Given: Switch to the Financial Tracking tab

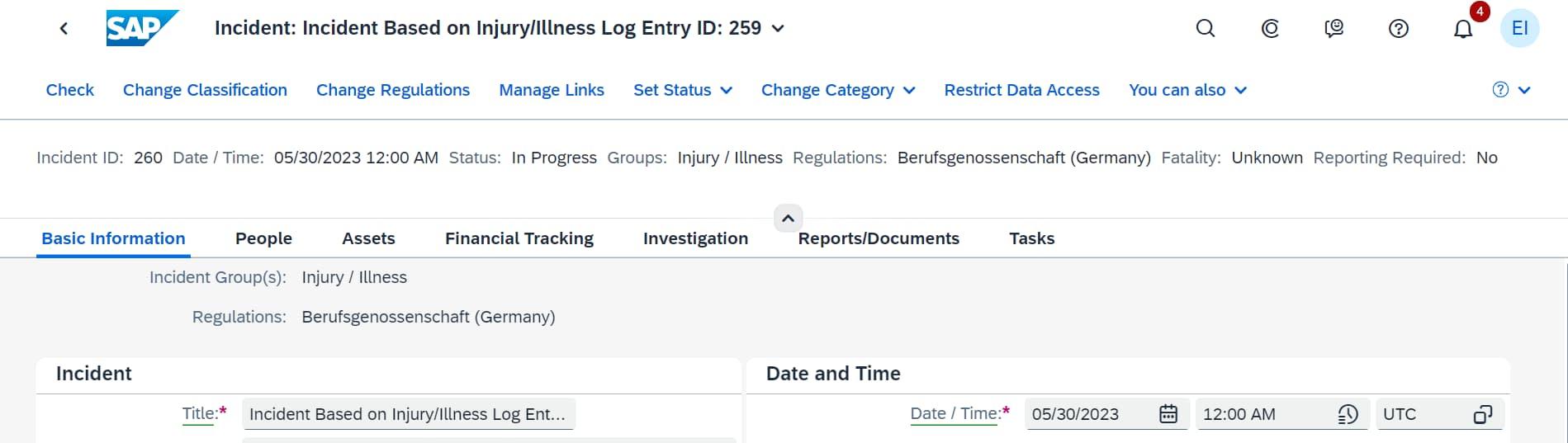Looking at the screenshot, I should pos(519,238).
